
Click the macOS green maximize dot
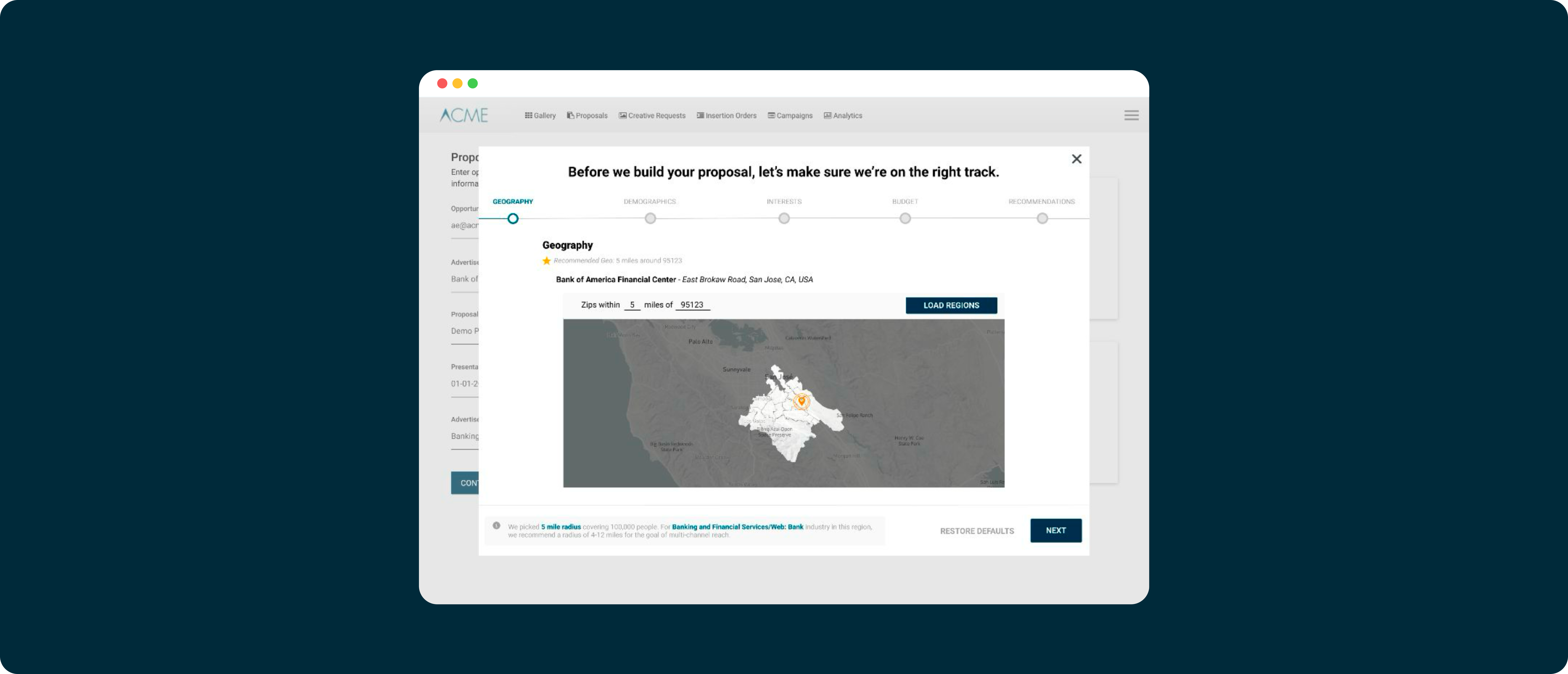coord(472,84)
